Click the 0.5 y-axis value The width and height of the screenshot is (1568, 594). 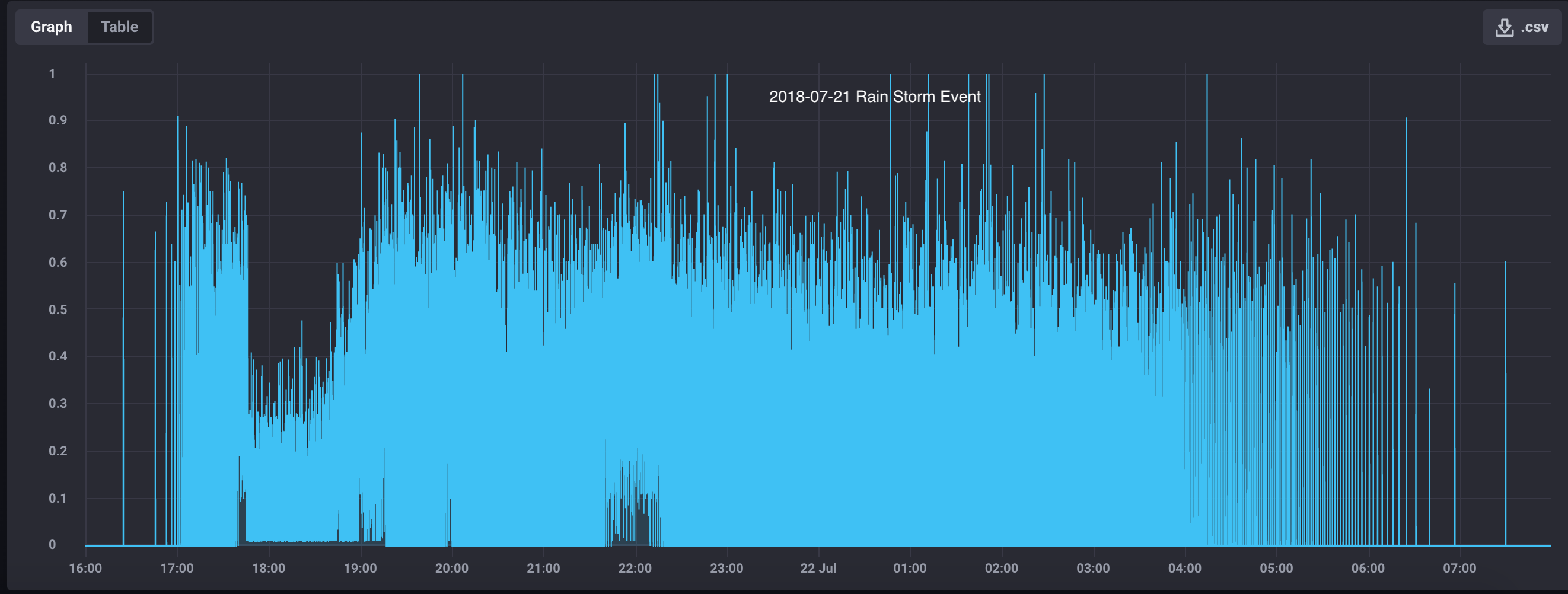(58, 310)
